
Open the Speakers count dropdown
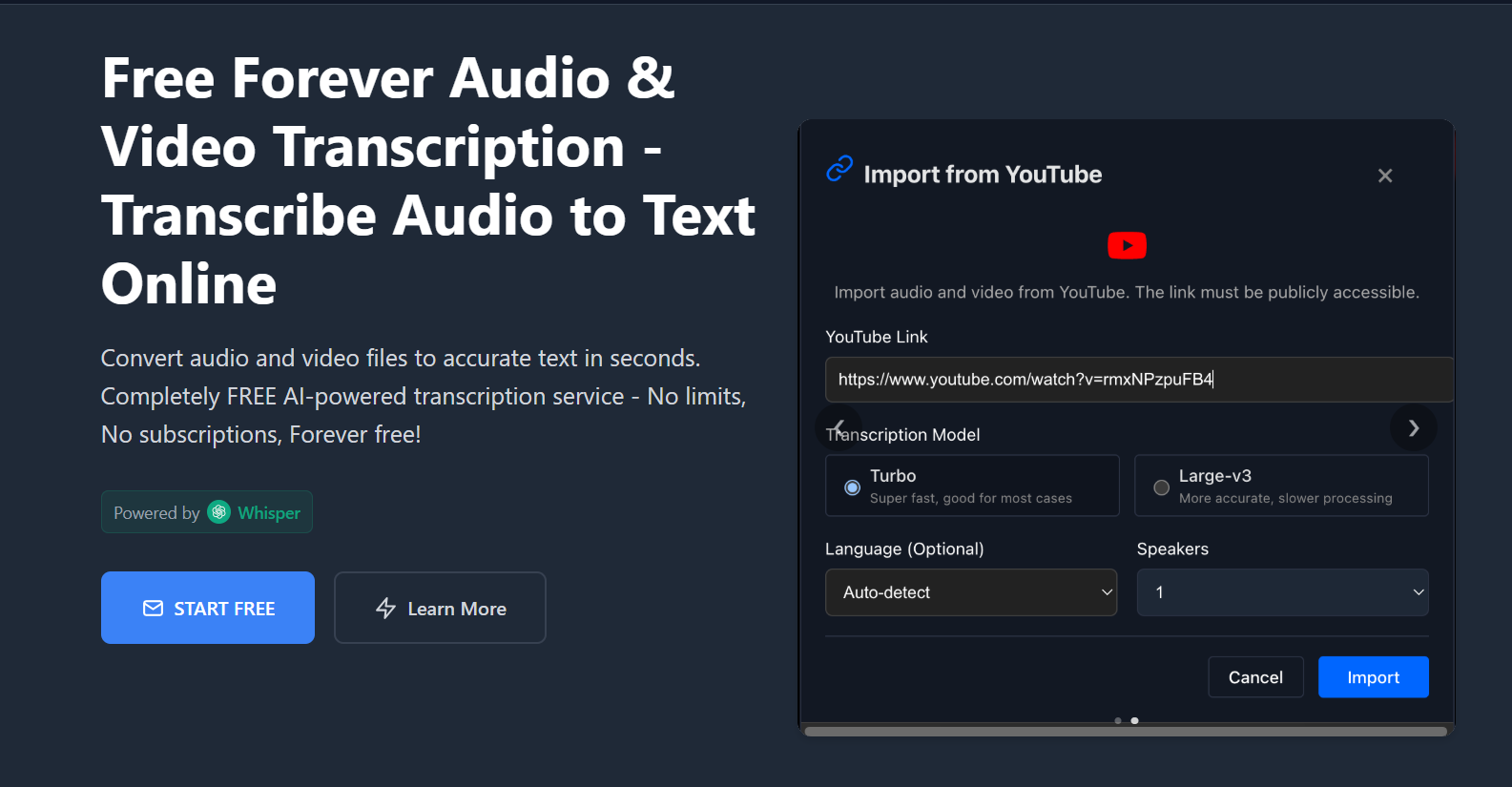click(x=1283, y=592)
